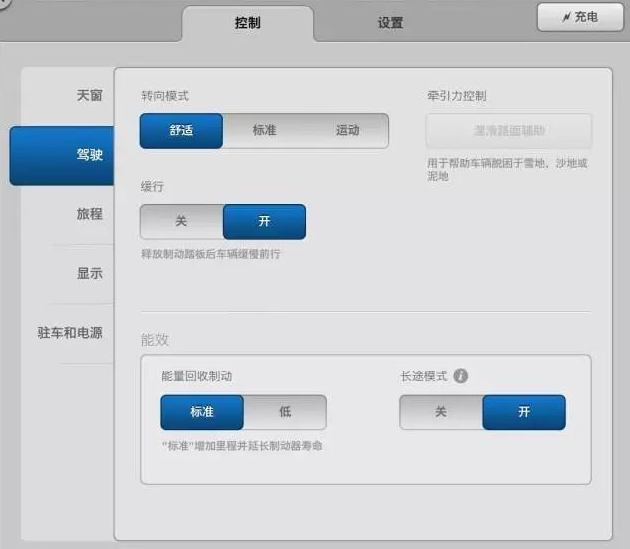Switch to the 设置 tab
The image size is (630, 549).
pyautogui.click(x=390, y=23)
